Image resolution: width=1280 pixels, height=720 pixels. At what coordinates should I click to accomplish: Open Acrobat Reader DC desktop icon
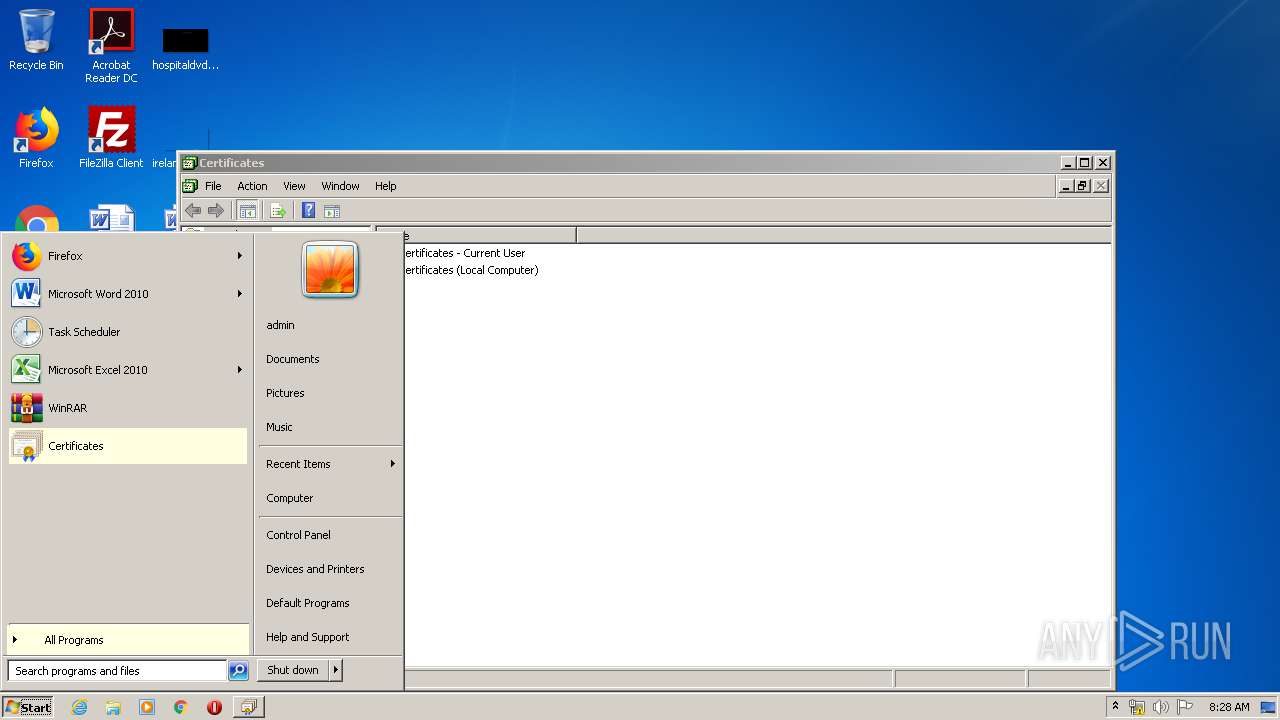tap(111, 46)
